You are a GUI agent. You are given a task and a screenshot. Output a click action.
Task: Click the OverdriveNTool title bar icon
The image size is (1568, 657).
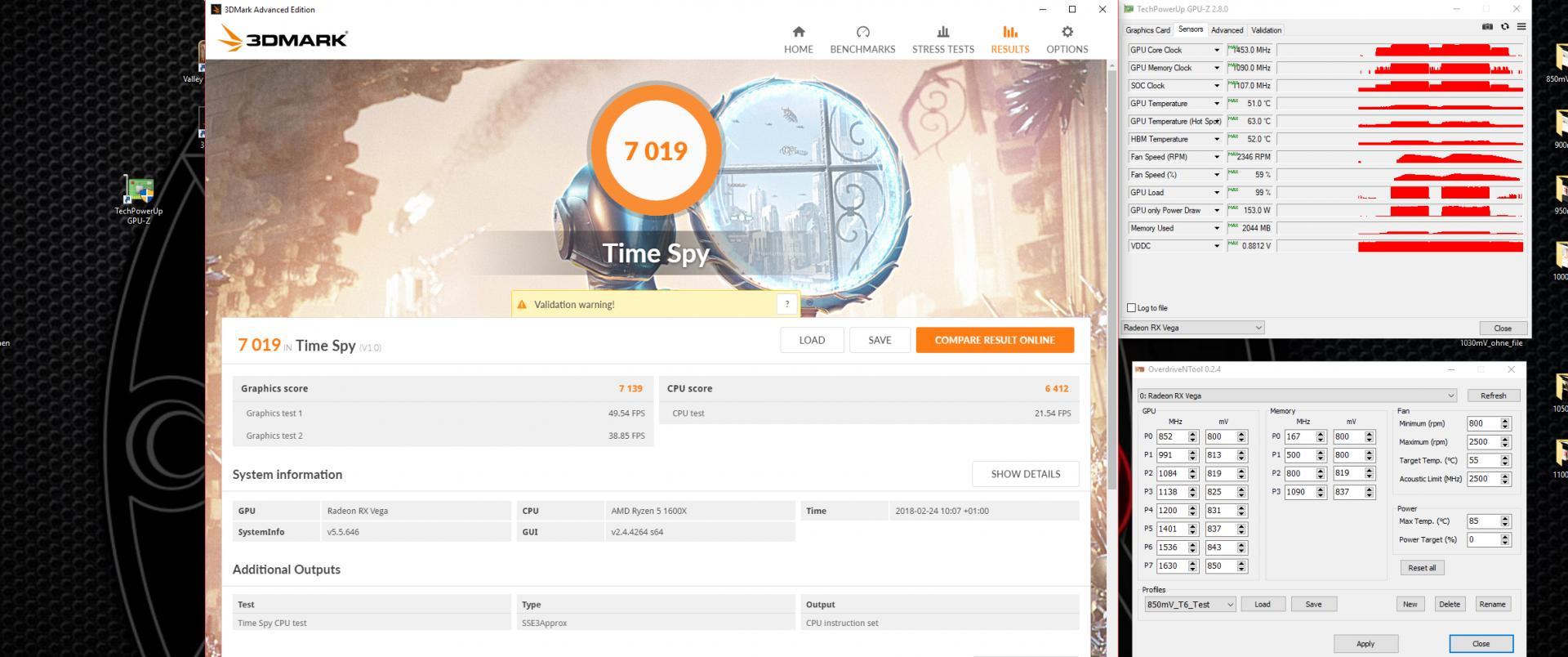[1140, 369]
